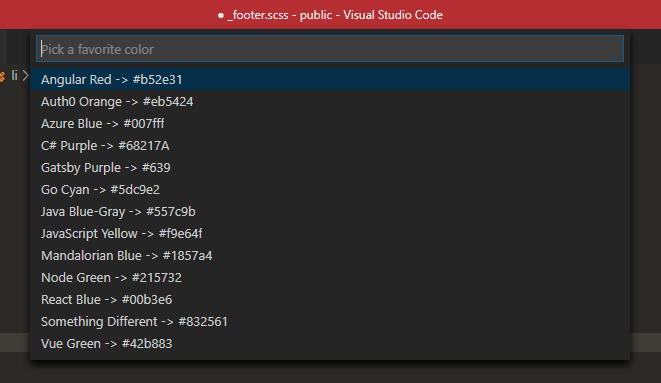Choose JavaScript Yellow -> #f9e64f
Screen dimensions: 661x383
[330, 233]
